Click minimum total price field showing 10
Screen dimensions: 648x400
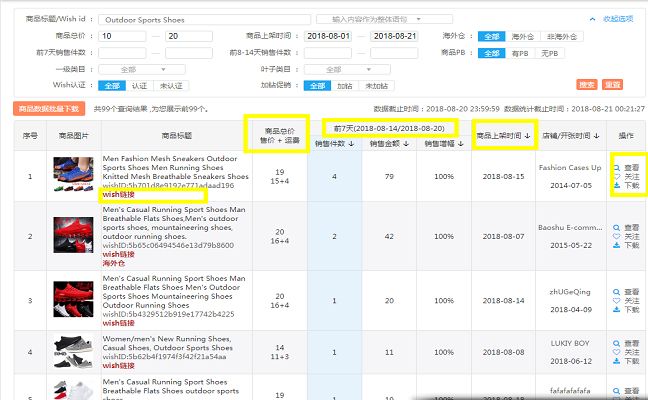point(122,36)
